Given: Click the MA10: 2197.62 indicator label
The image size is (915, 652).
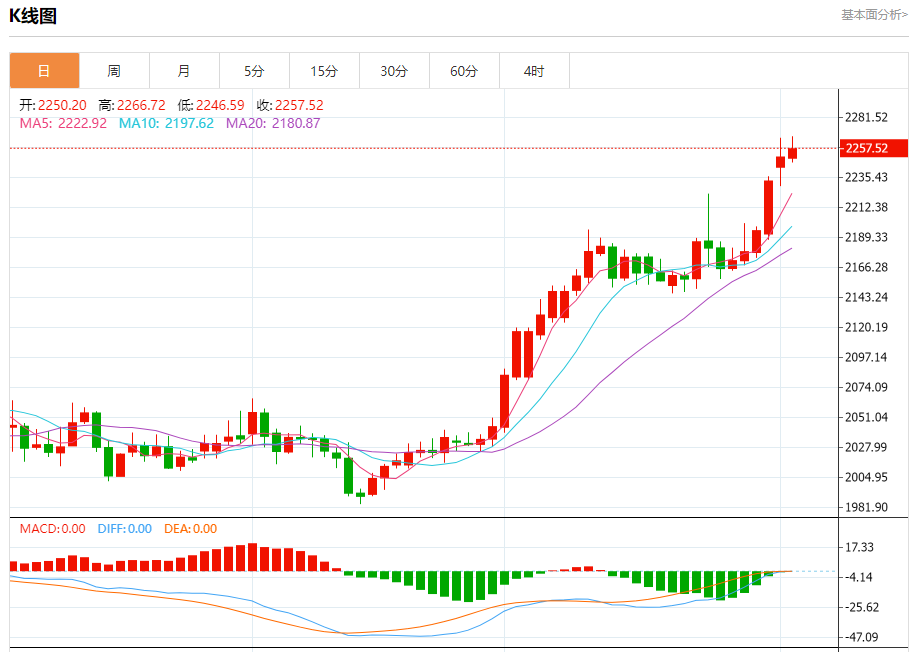Looking at the screenshot, I should coord(166,123).
